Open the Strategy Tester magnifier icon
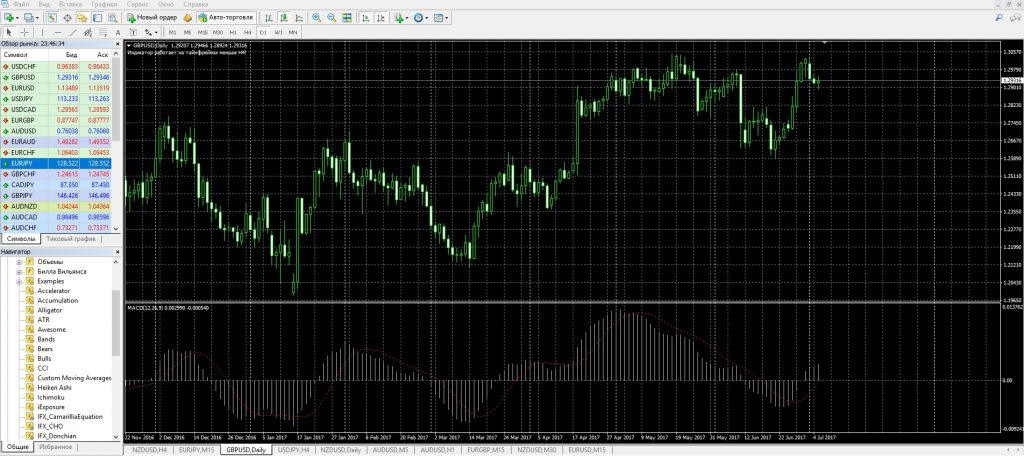 [112, 18]
